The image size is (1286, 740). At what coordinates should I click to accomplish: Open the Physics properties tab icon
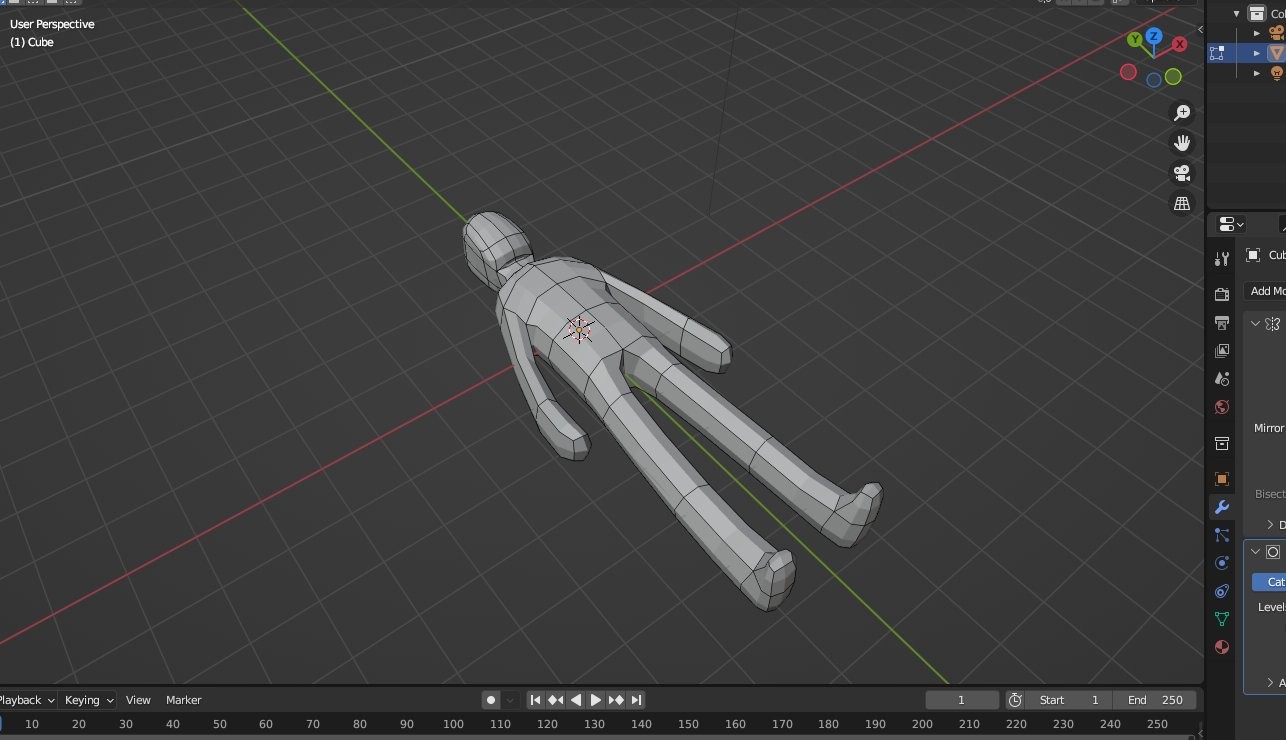pos(1221,563)
